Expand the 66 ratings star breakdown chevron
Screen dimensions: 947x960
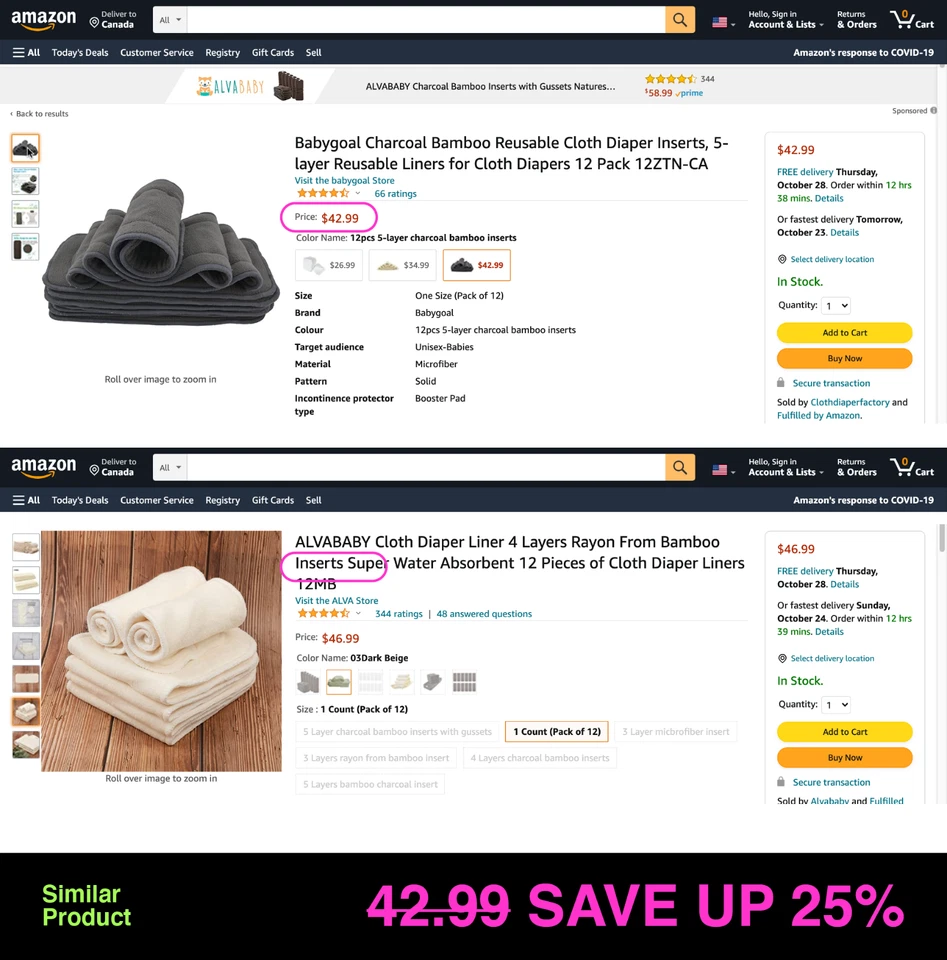358,193
